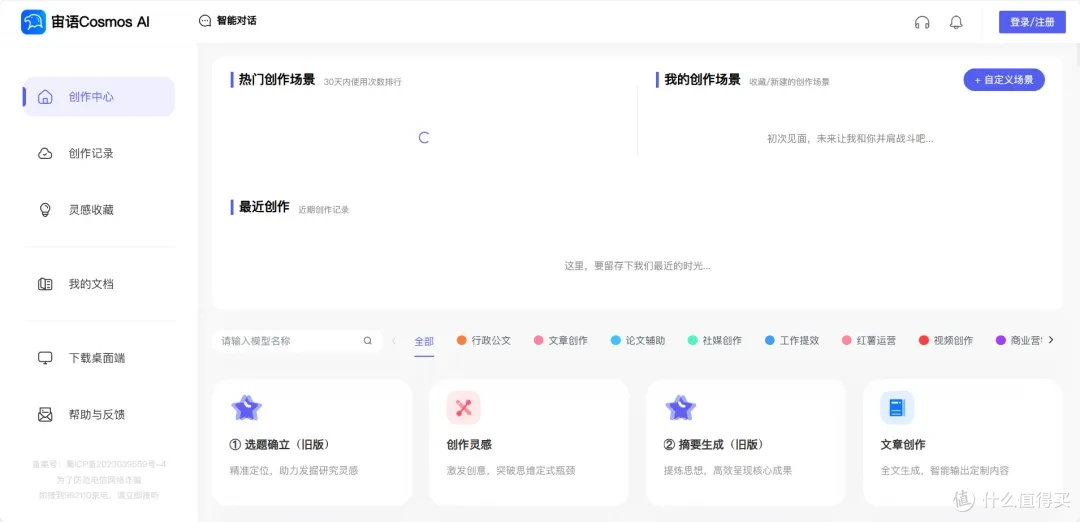Open the notification bell icon
This screenshot has width=1080, height=522.
pos(956,22)
